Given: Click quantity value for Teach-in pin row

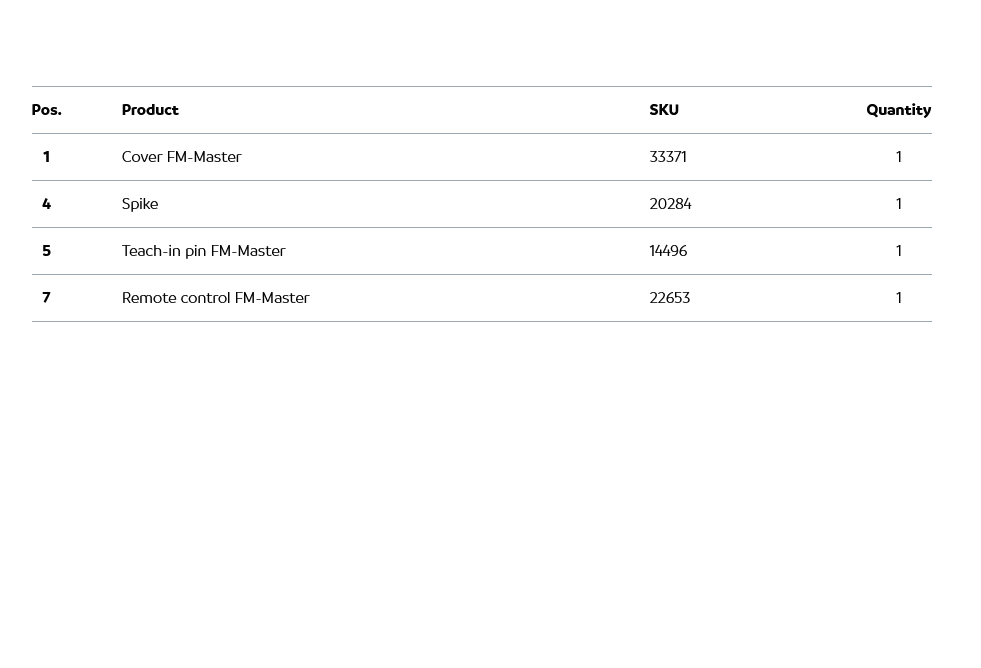Looking at the screenshot, I should pyautogui.click(x=898, y=251).
